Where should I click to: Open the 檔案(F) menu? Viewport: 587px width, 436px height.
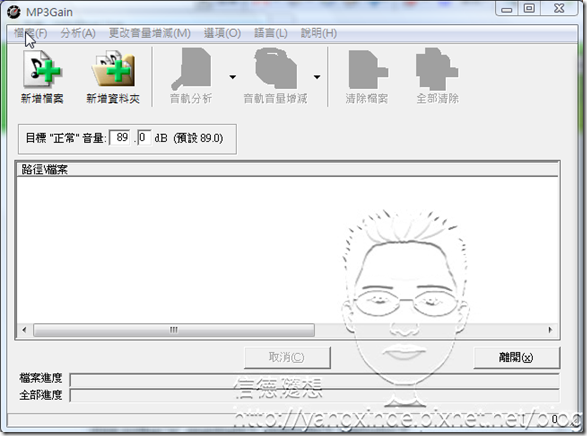pos(30,33)
